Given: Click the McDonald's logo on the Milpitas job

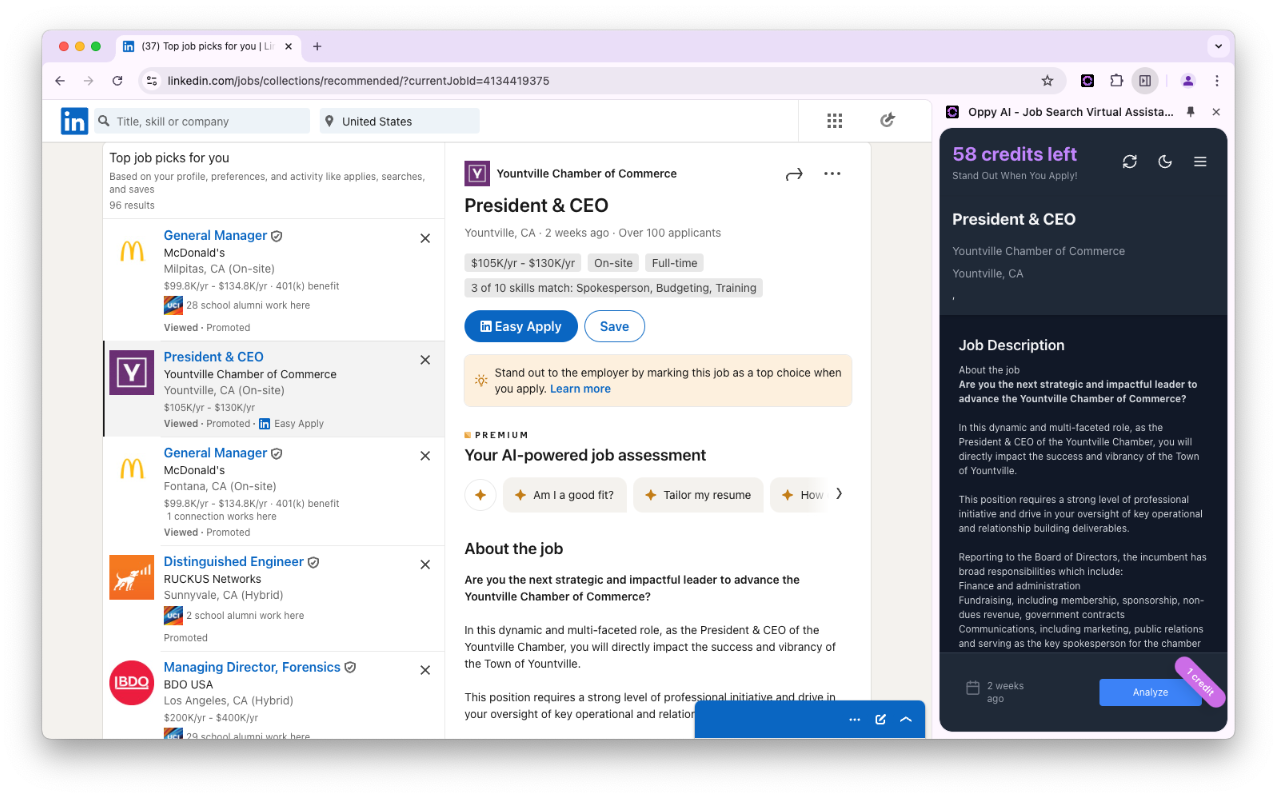Looking at the screenshot, I should 132,251.
